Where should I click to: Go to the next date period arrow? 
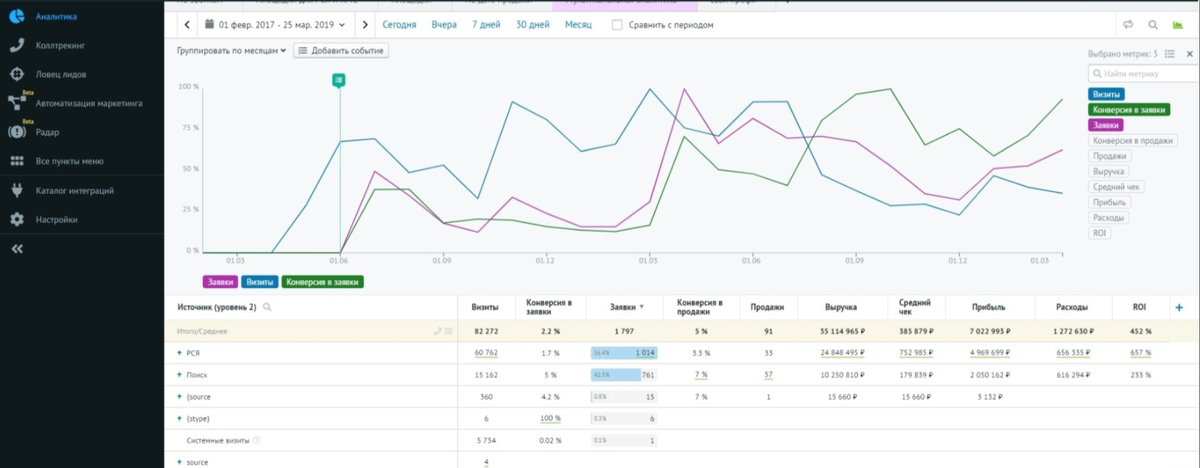point(365,24)
